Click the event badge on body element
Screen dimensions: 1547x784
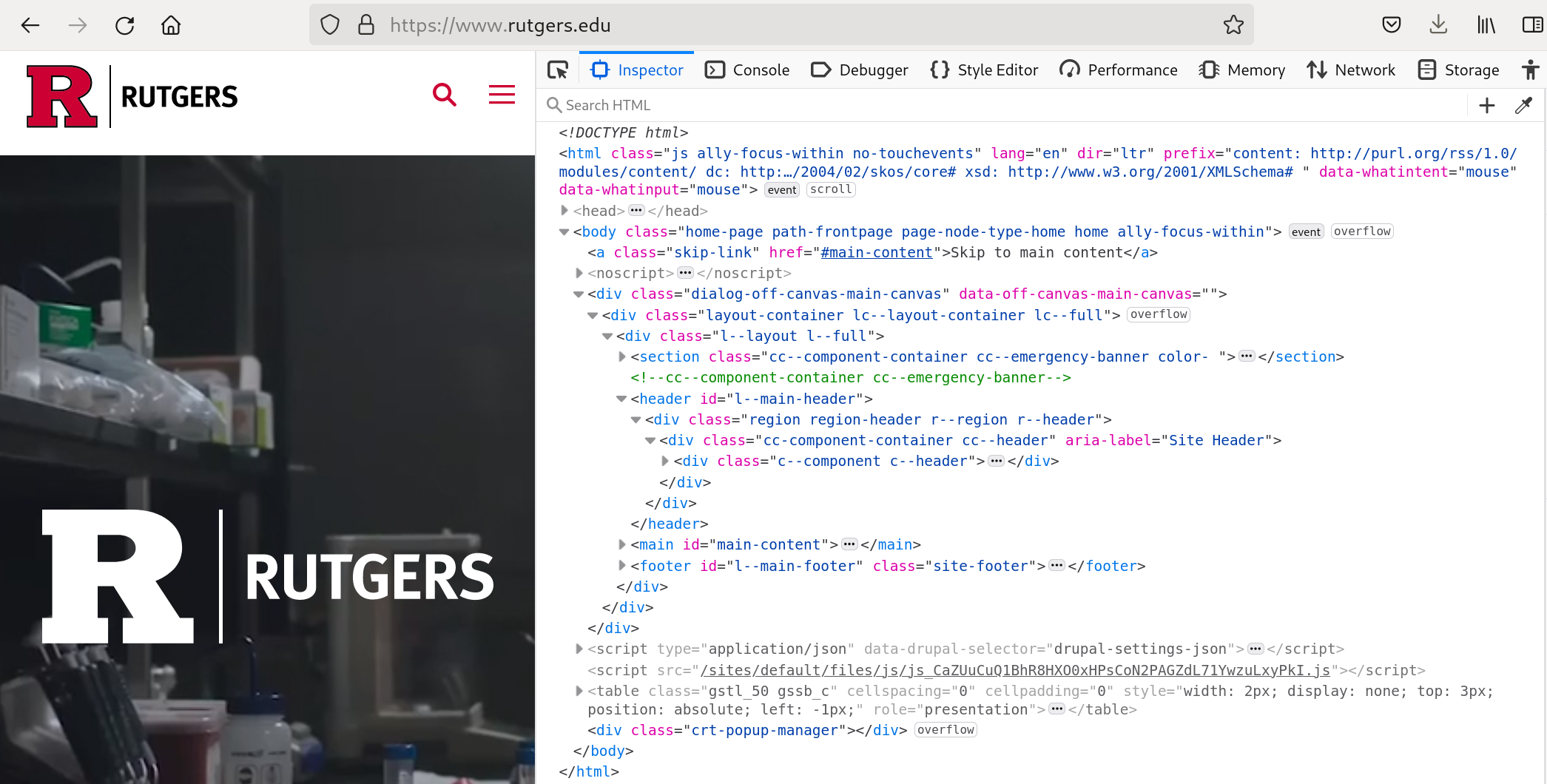[1306, 232]
